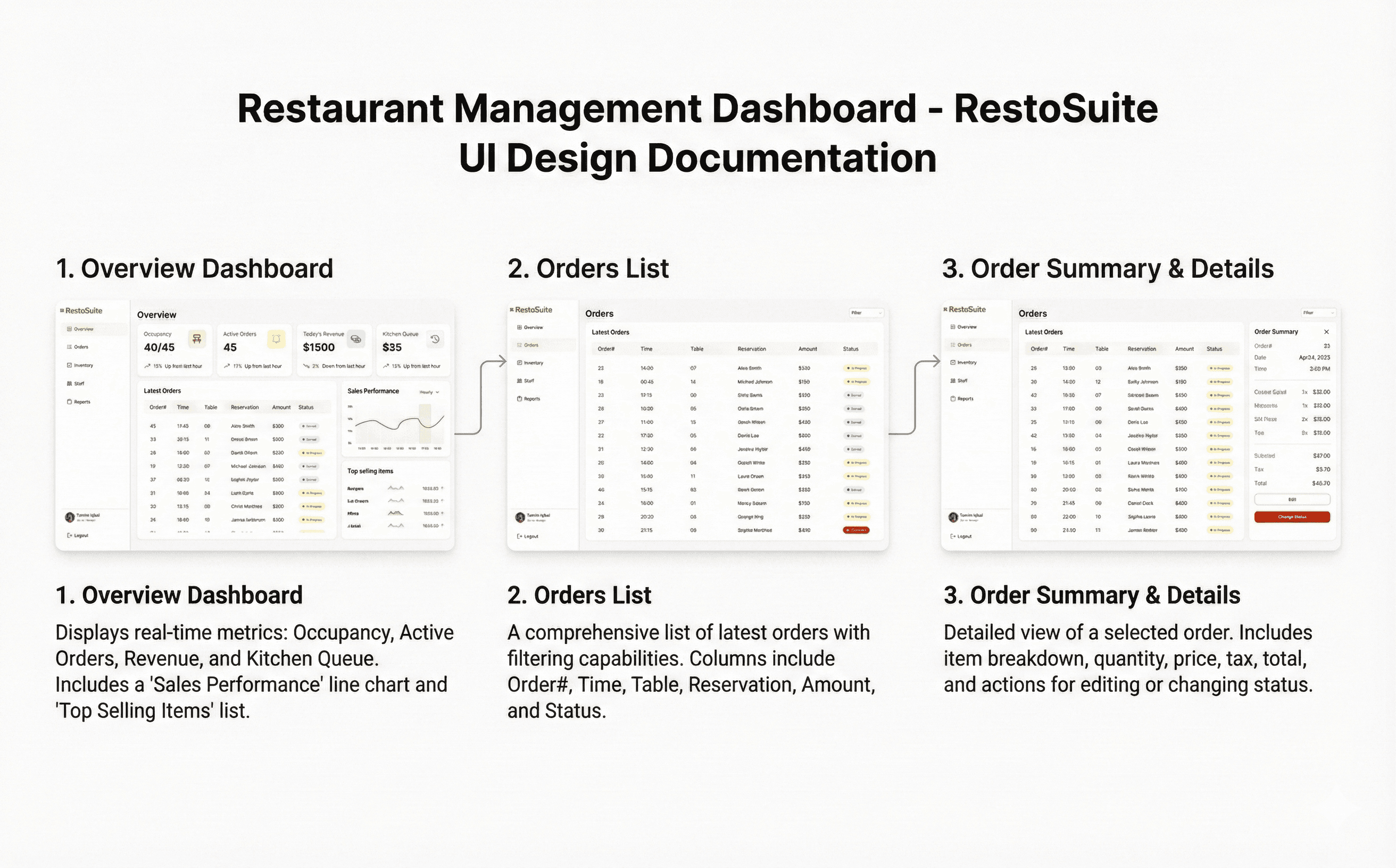Click Inventory icon in Orders List sidebar
This screenshot has height=868, width=1396.
[x=519, y=363]
